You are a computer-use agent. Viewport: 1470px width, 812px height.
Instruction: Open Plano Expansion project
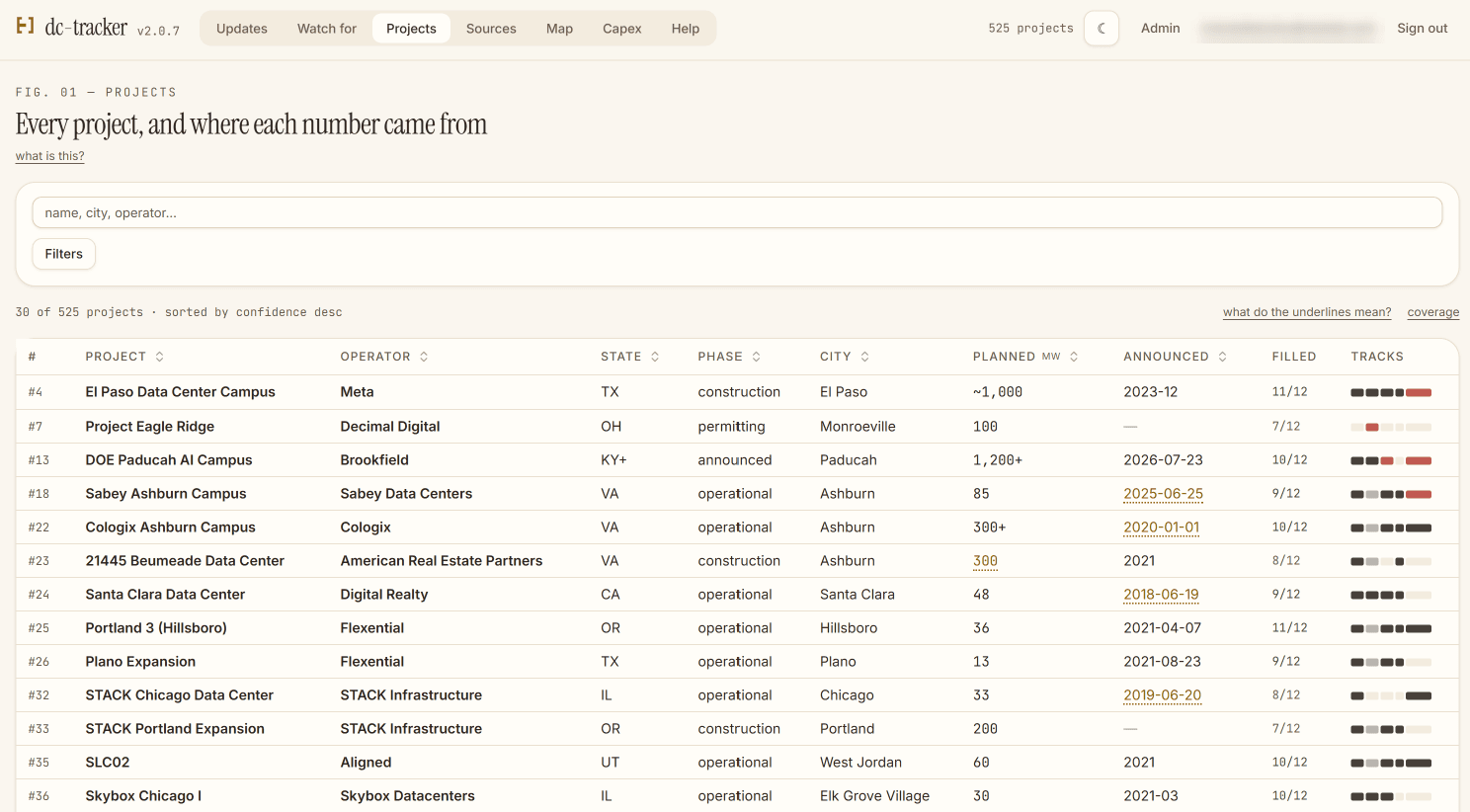click(140, 662)
